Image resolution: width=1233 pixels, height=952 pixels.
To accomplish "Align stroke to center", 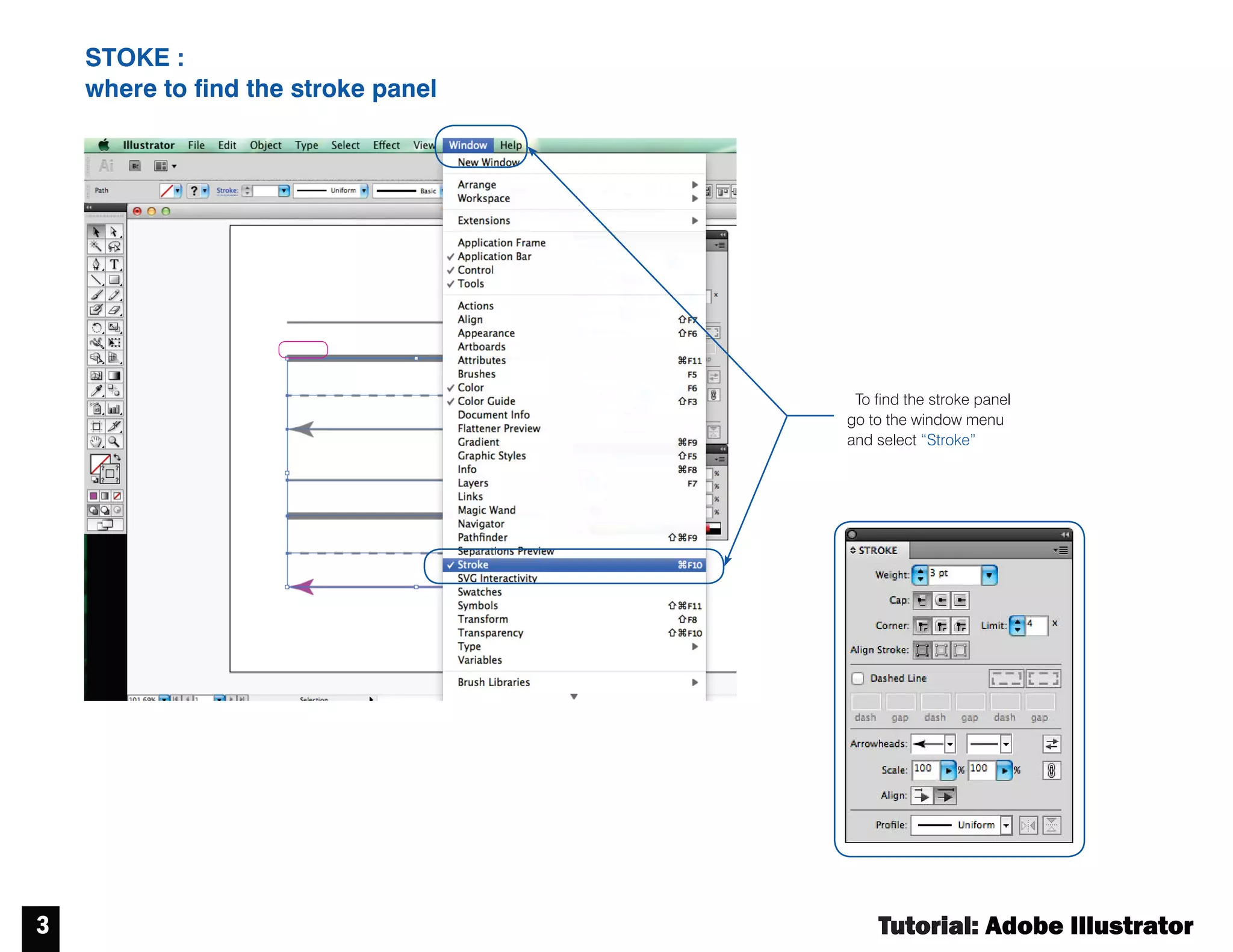I will point(922,650).
